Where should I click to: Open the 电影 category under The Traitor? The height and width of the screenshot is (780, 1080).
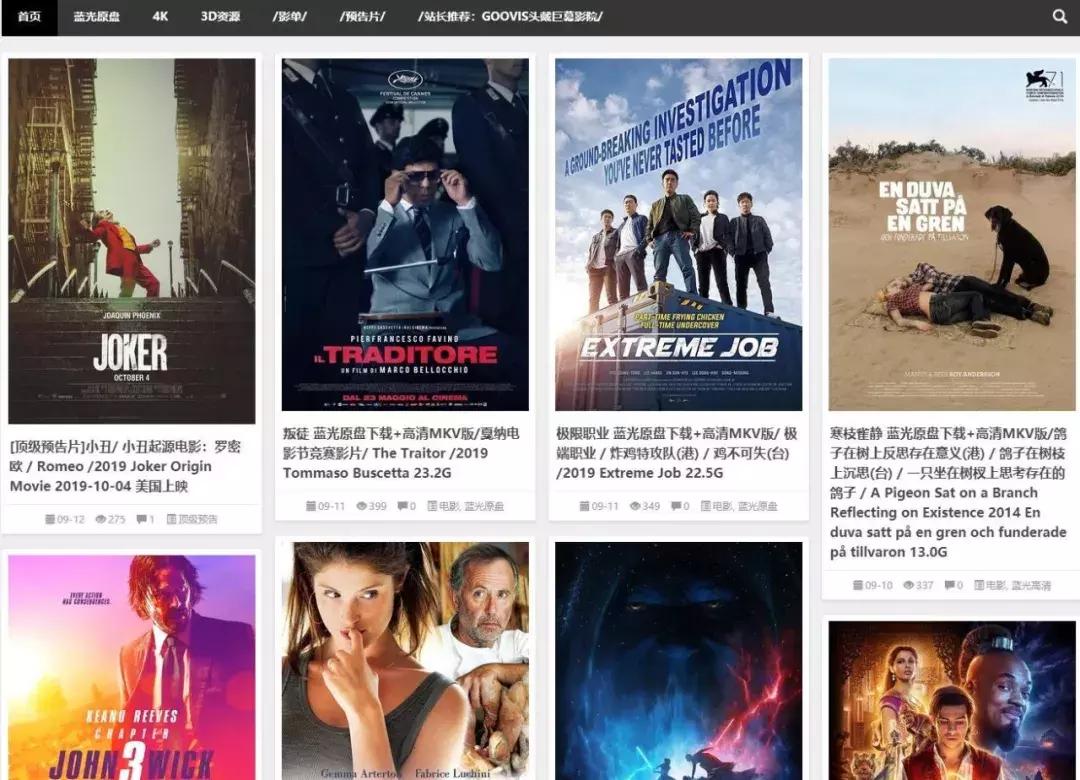(x=449, y=506)
